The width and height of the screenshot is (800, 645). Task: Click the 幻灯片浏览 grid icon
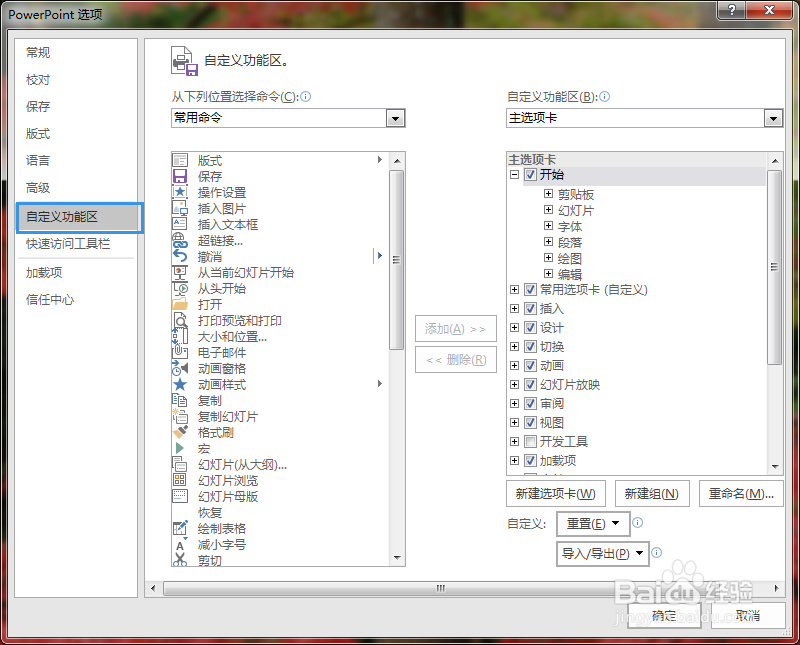pyautogui.click(x=180, y=480)
